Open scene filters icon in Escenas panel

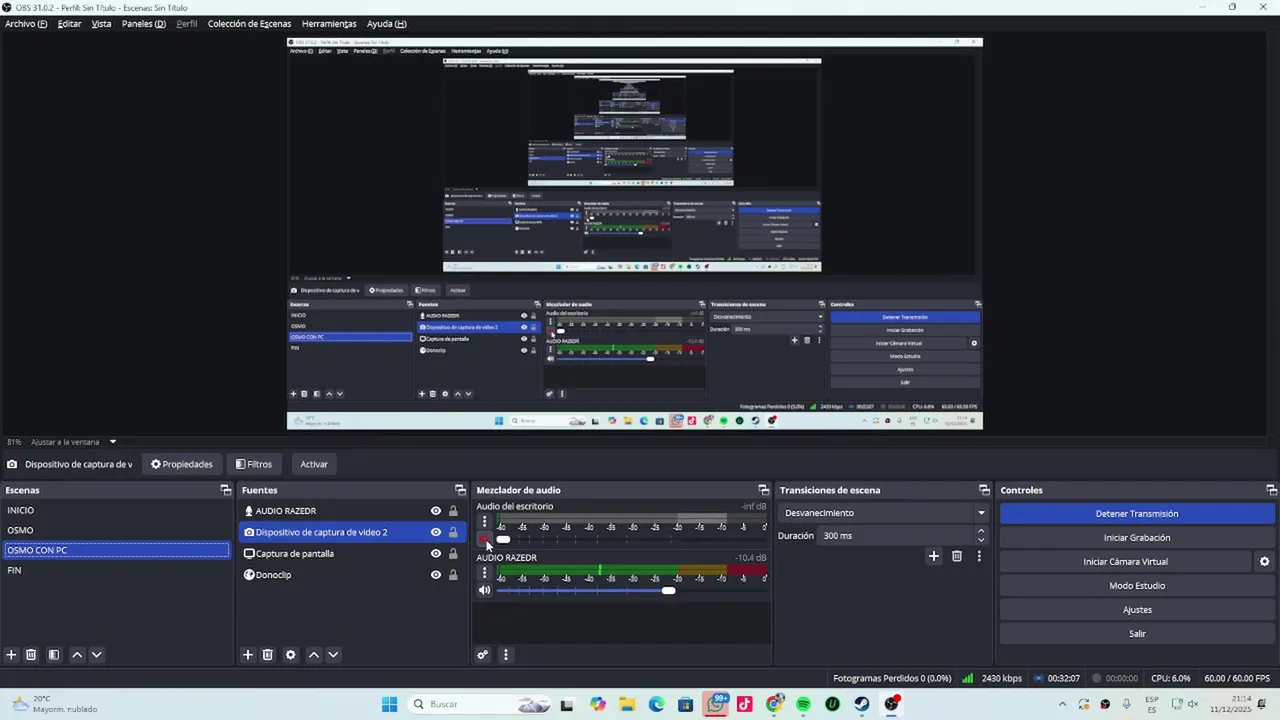54,655
